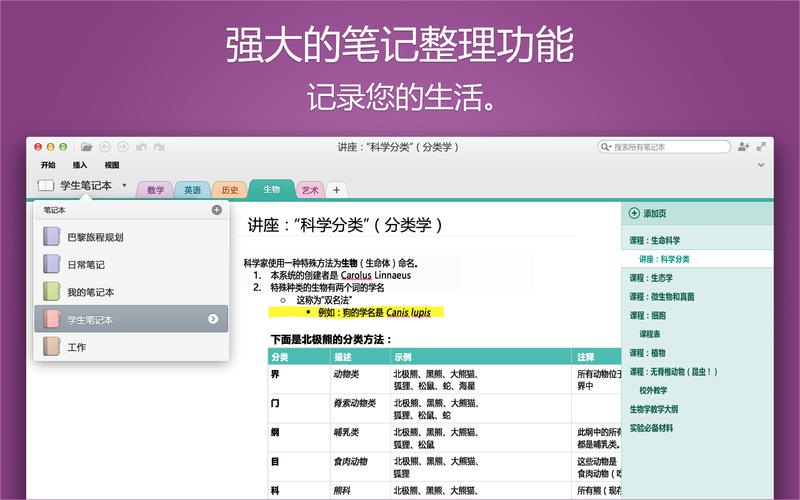Go back with the left arrow icon
The image size is (800, 500).
click(x=105, y=147)
